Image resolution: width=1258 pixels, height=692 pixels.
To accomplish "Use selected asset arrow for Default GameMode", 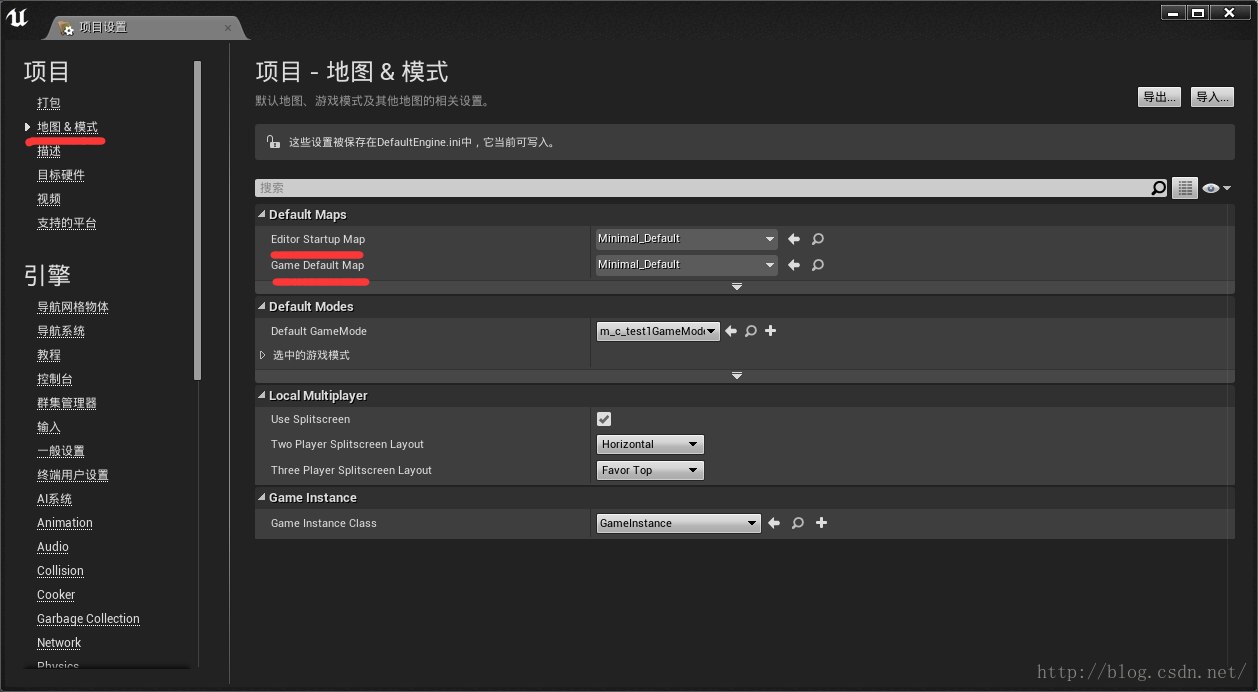I will click(x=731, y=331).
